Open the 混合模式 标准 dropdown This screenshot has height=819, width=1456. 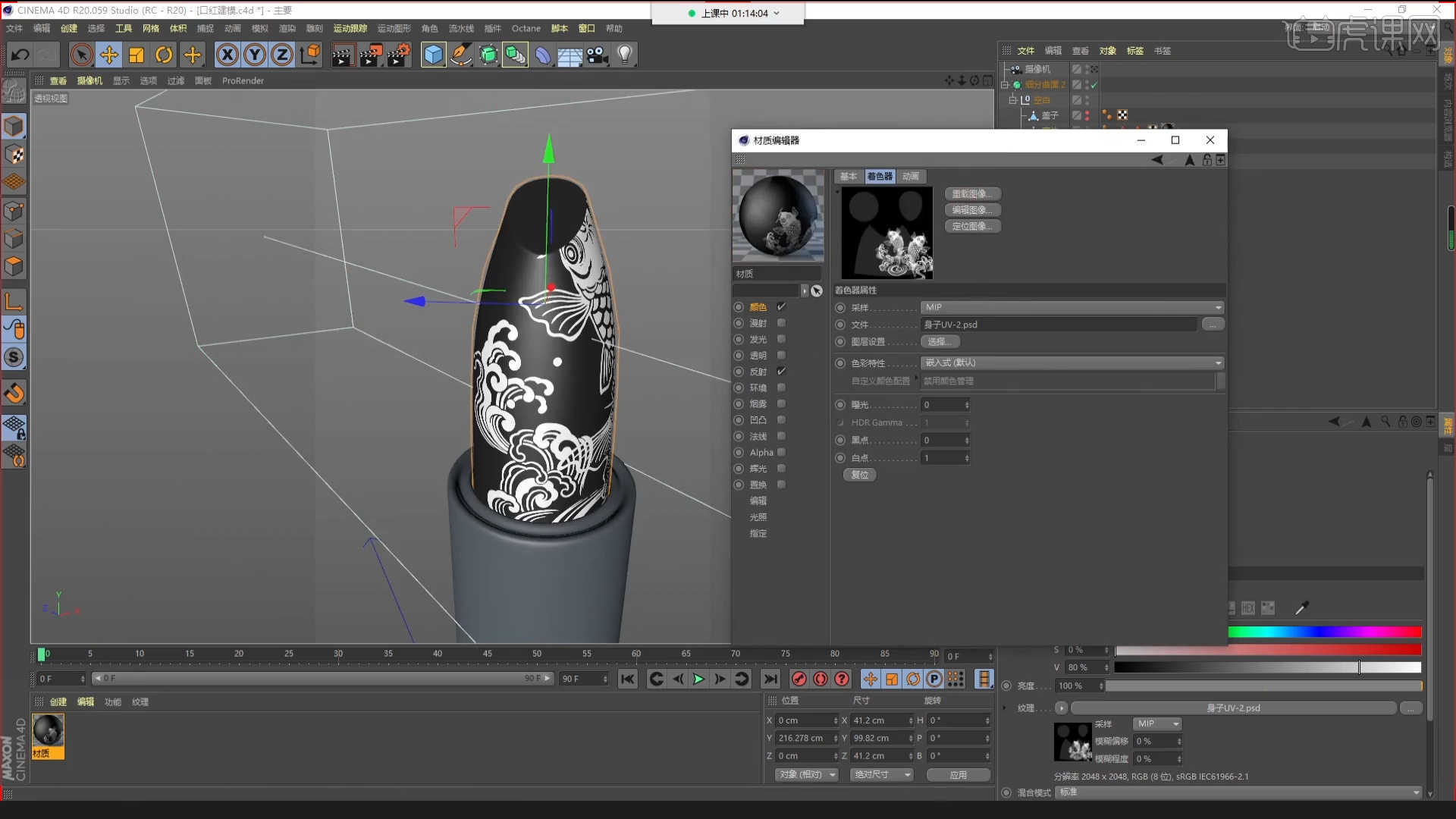click(x=1239, y=792)
